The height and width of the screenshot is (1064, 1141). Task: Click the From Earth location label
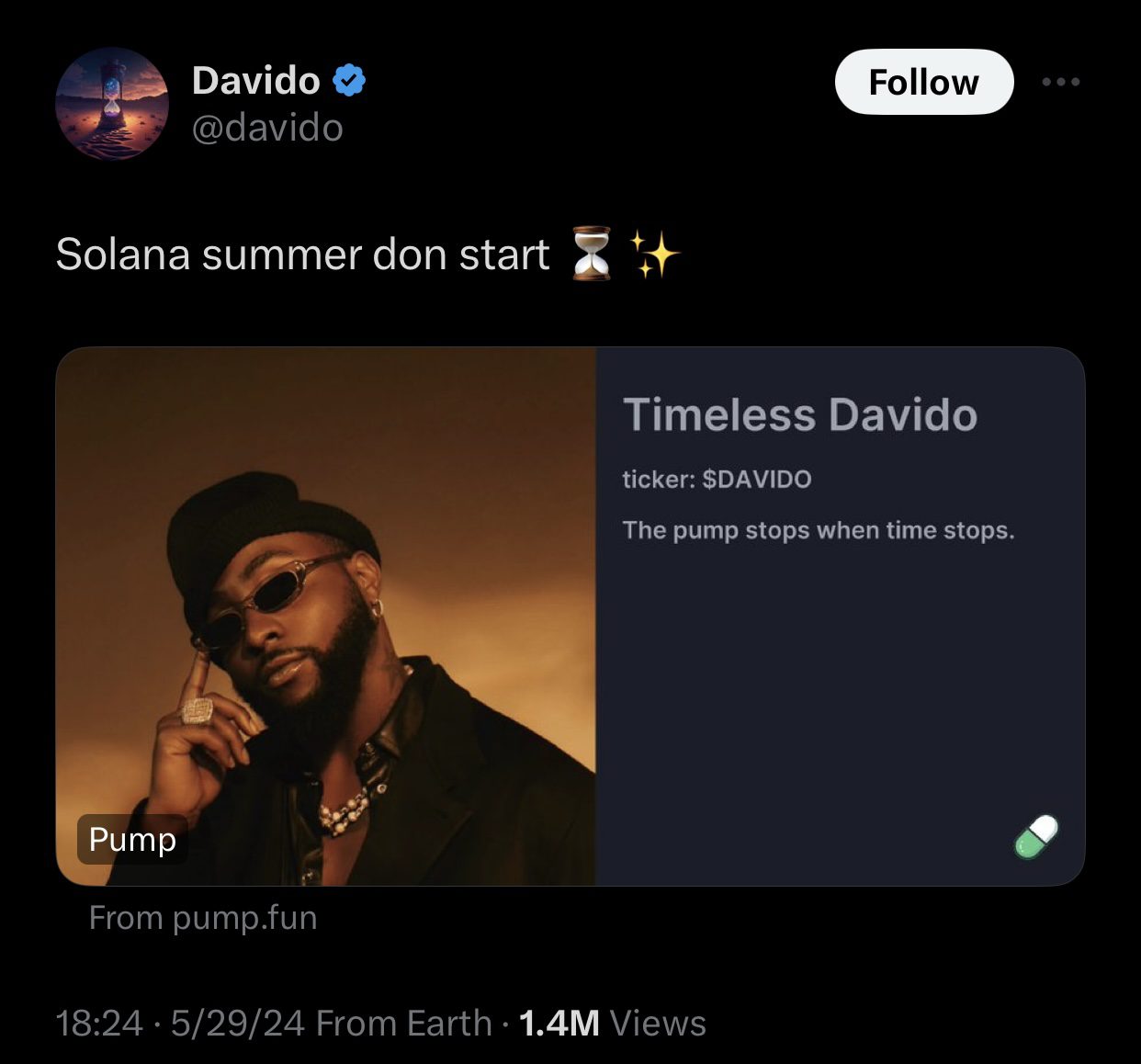coord(401,1022)
